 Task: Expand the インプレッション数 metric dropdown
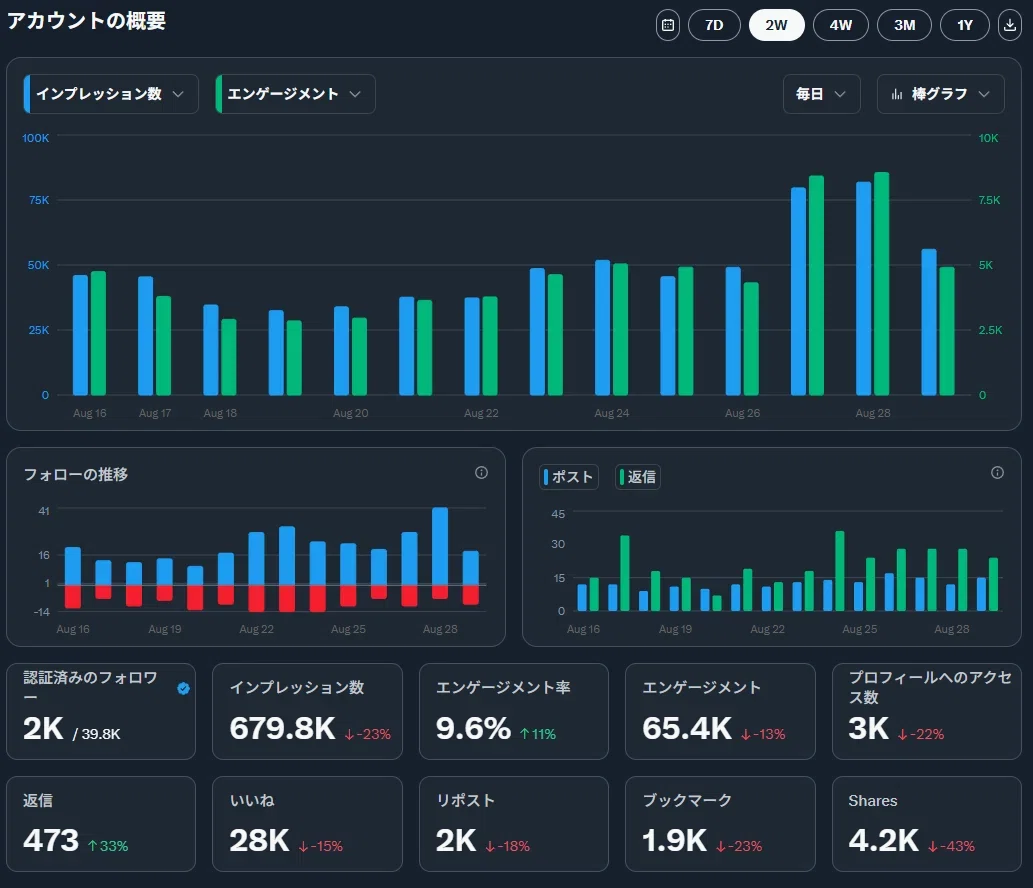tap(111, 94)
